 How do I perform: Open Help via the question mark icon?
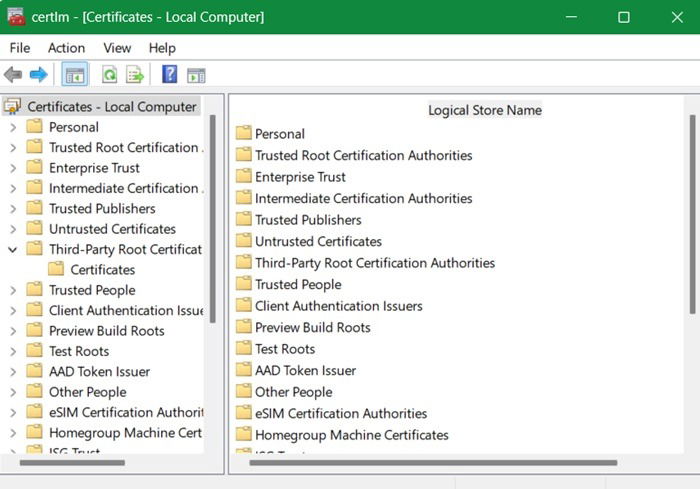[x=169, y=75]
